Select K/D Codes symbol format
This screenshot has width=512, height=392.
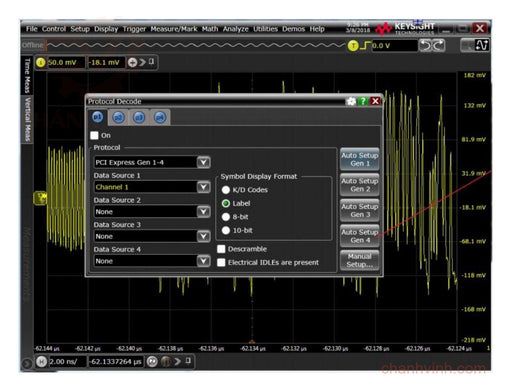pyautogui.click(x=226, y=190)
